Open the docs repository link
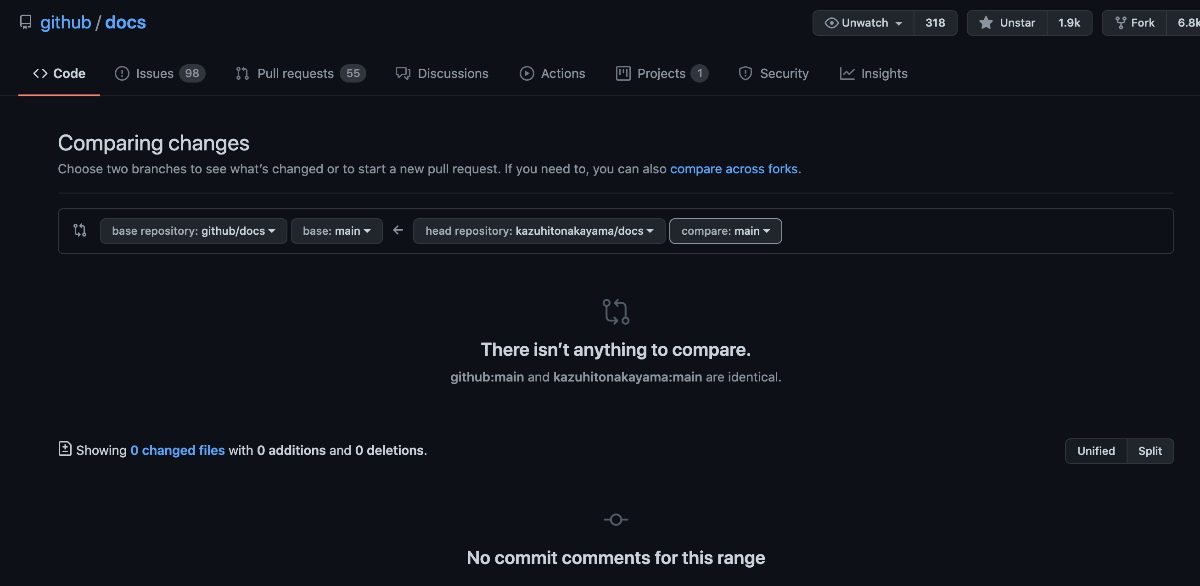This screenshot has height=586, width=1200. (125, 22)
